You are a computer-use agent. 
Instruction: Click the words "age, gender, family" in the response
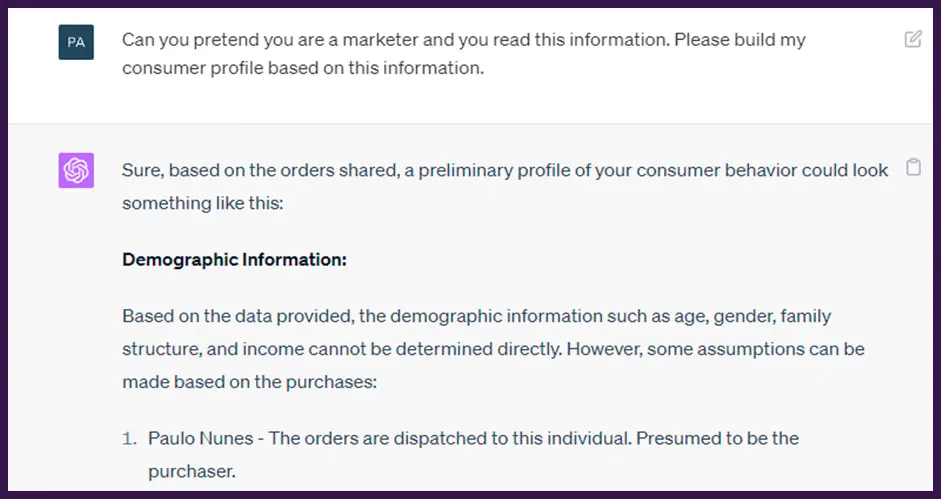(x=757, y=316)
